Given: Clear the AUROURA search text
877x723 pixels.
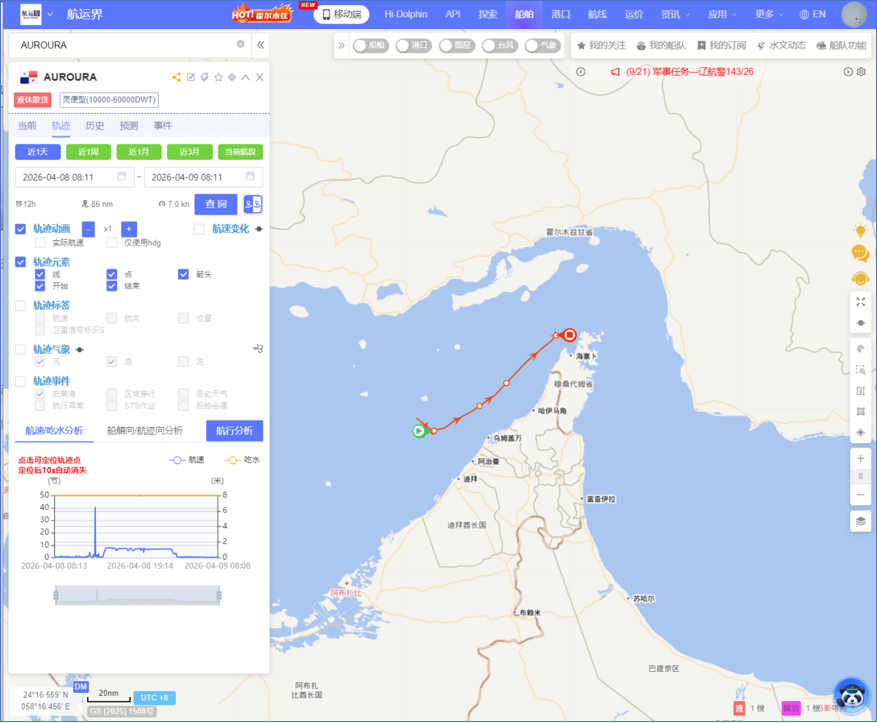Looking at the screenshot, I should [240, 44].
